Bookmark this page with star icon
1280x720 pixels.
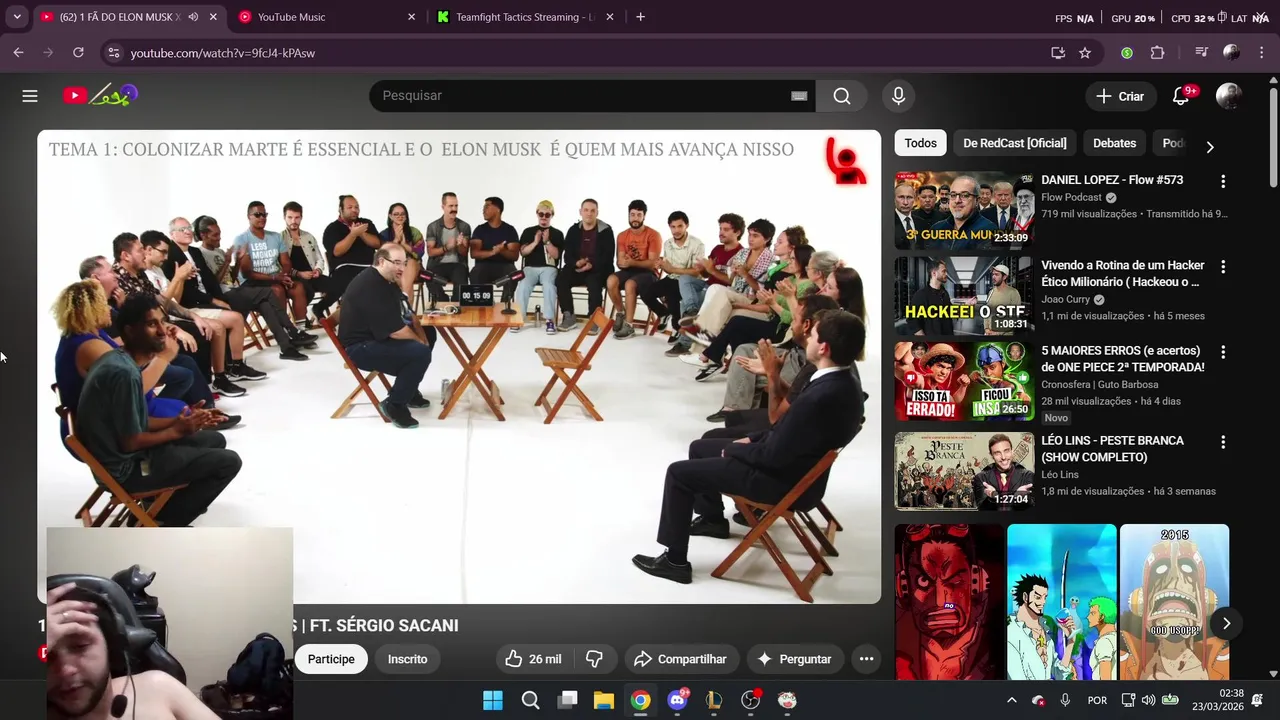tap(1085, 53)
